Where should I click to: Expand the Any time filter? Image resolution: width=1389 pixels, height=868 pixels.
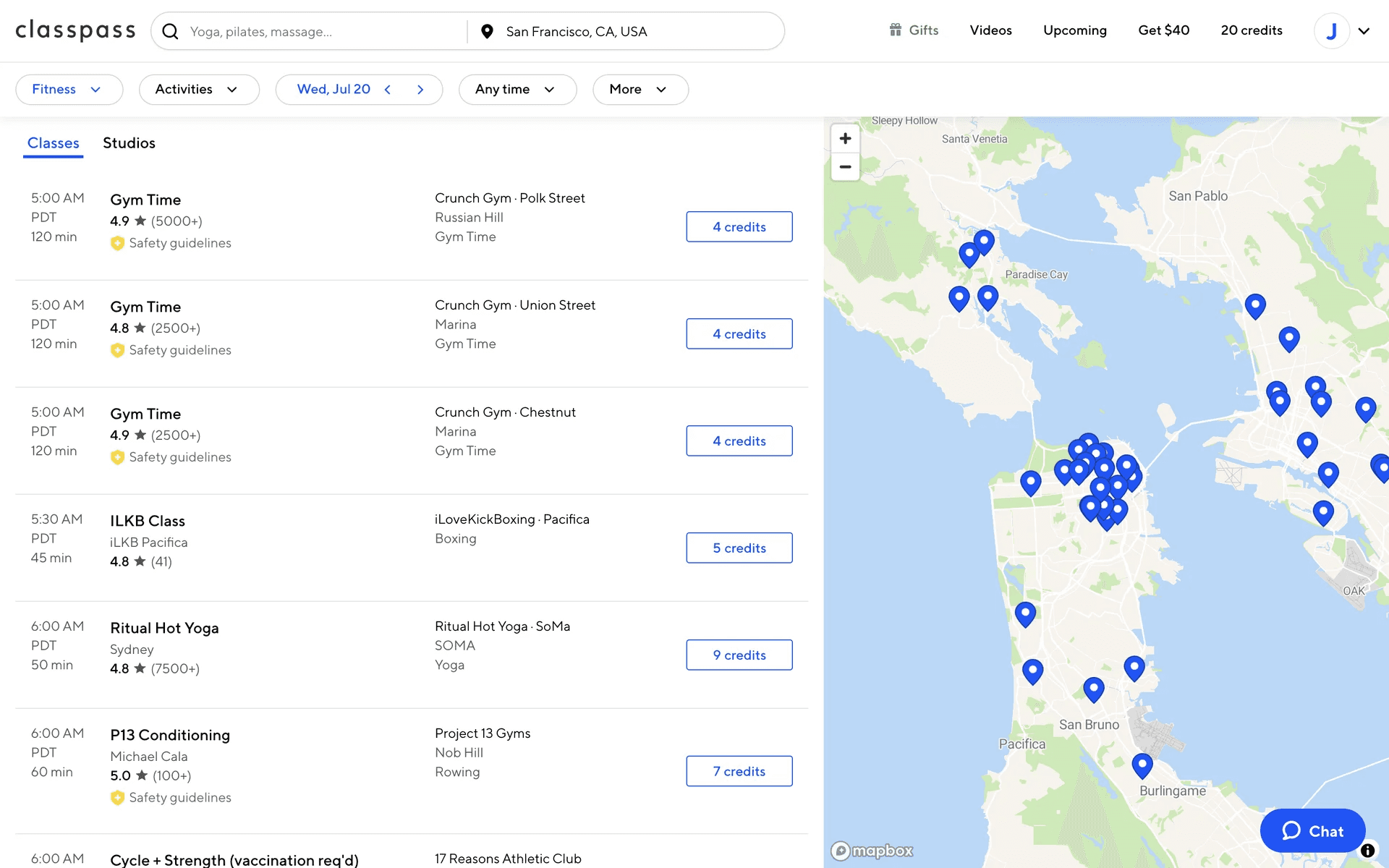coord(517,90)
